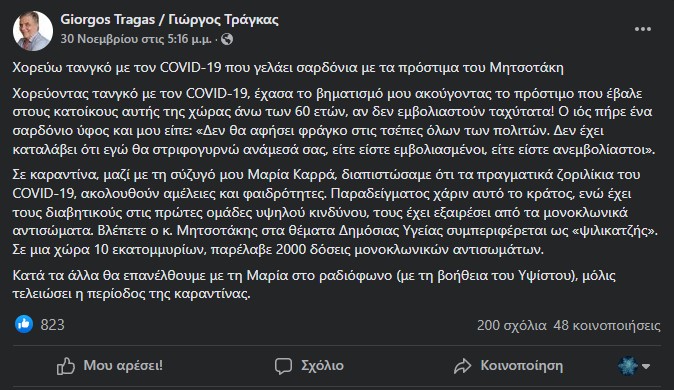Expand the dropdown arrow beside snowflake avatar

(x=646, y=366)
